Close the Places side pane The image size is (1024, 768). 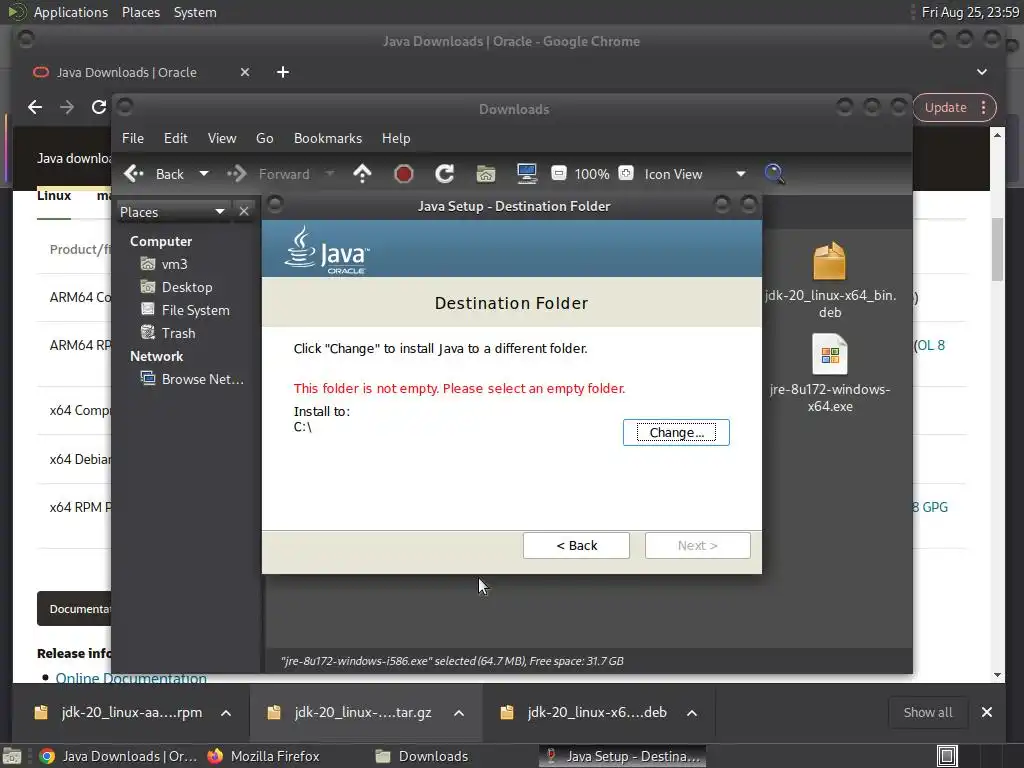pyautogui.click(x=244, y=212)
